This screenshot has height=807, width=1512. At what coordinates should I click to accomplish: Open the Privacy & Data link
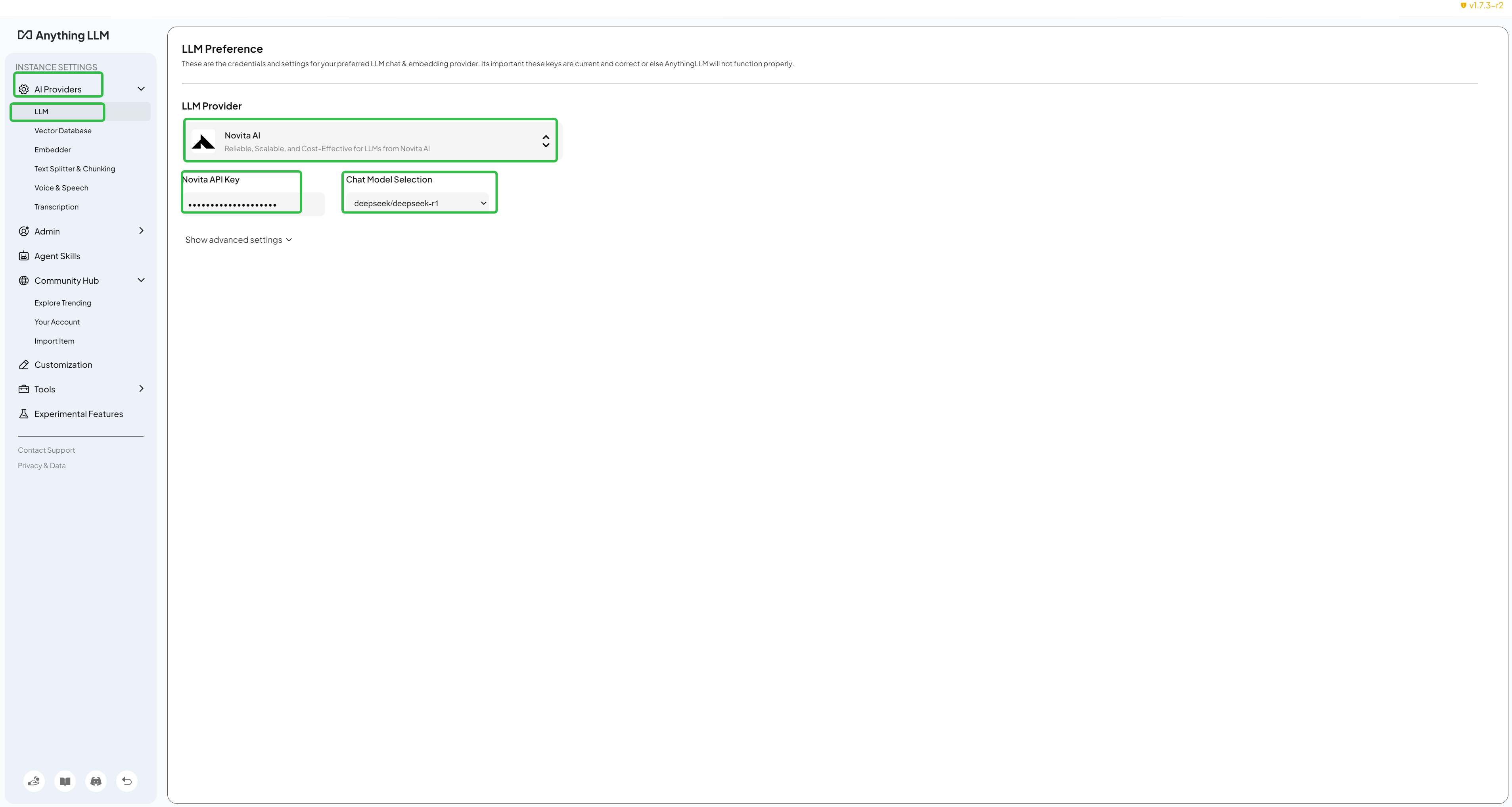coord(42,466)
